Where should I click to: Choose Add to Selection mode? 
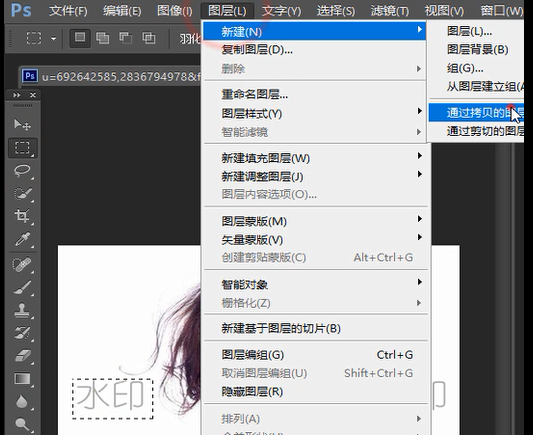click(x=103, y=38)
